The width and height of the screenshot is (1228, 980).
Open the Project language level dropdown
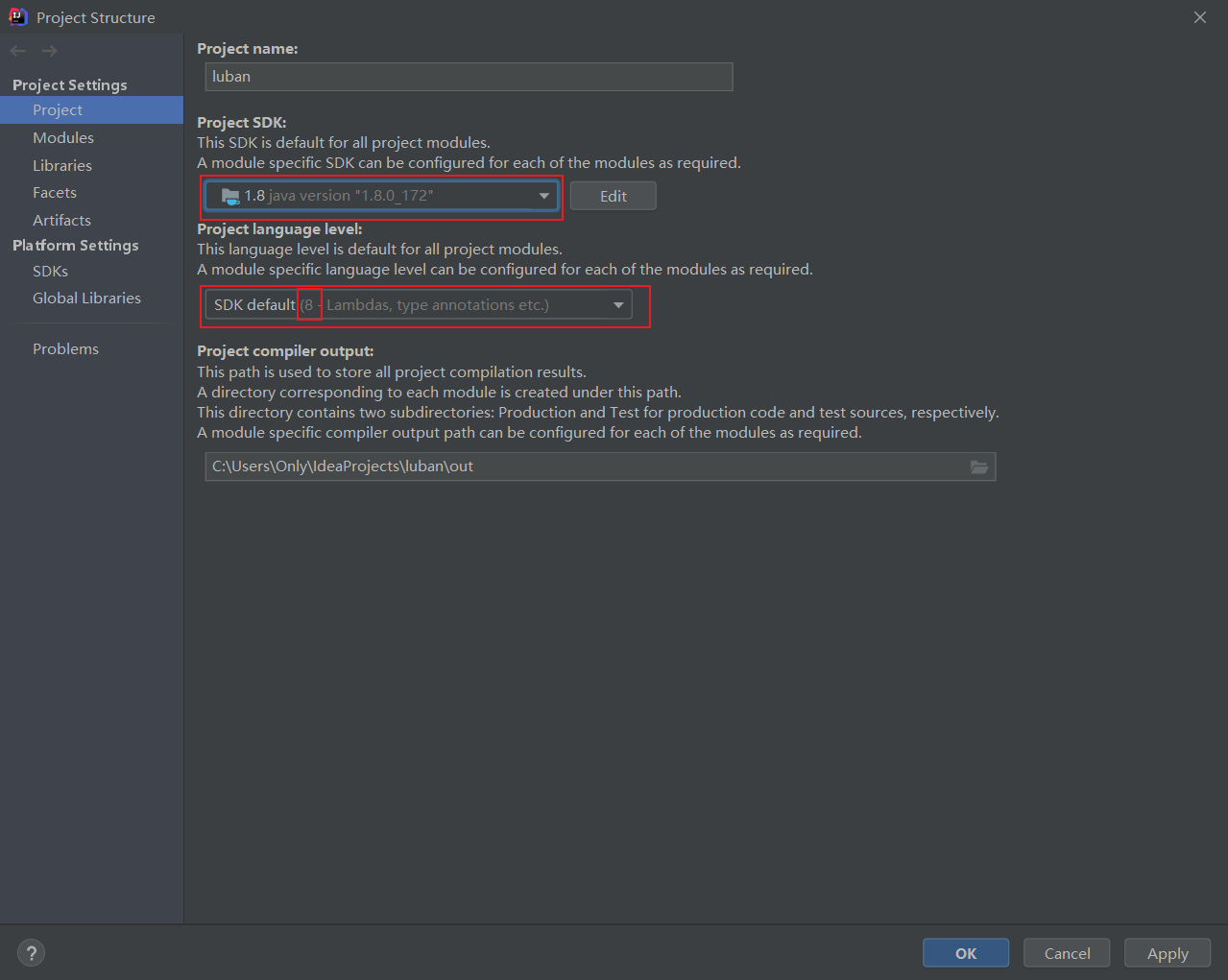pos(618,304)
